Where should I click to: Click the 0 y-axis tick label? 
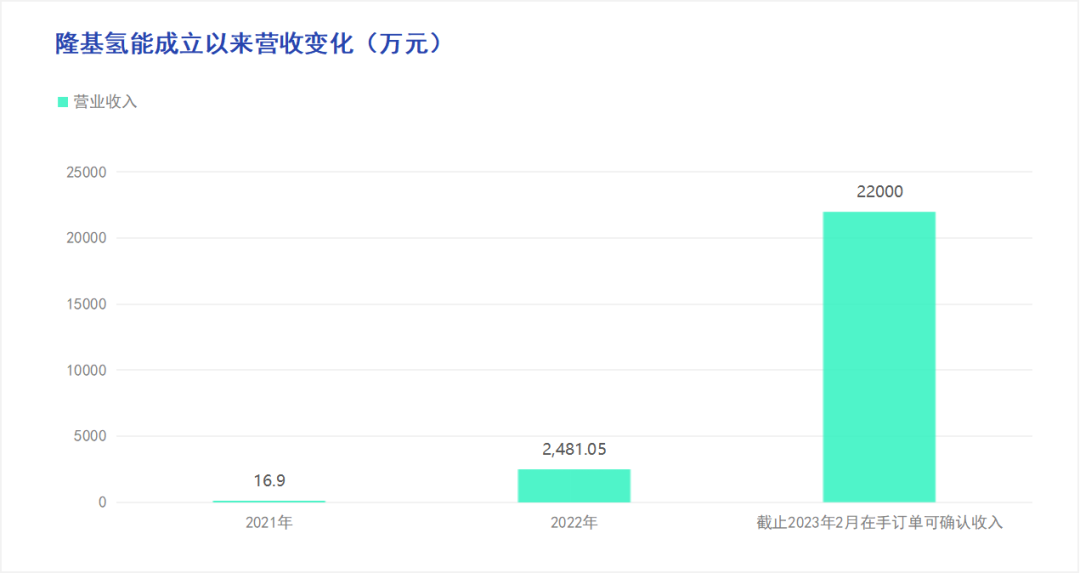click(x=102, y=502)
